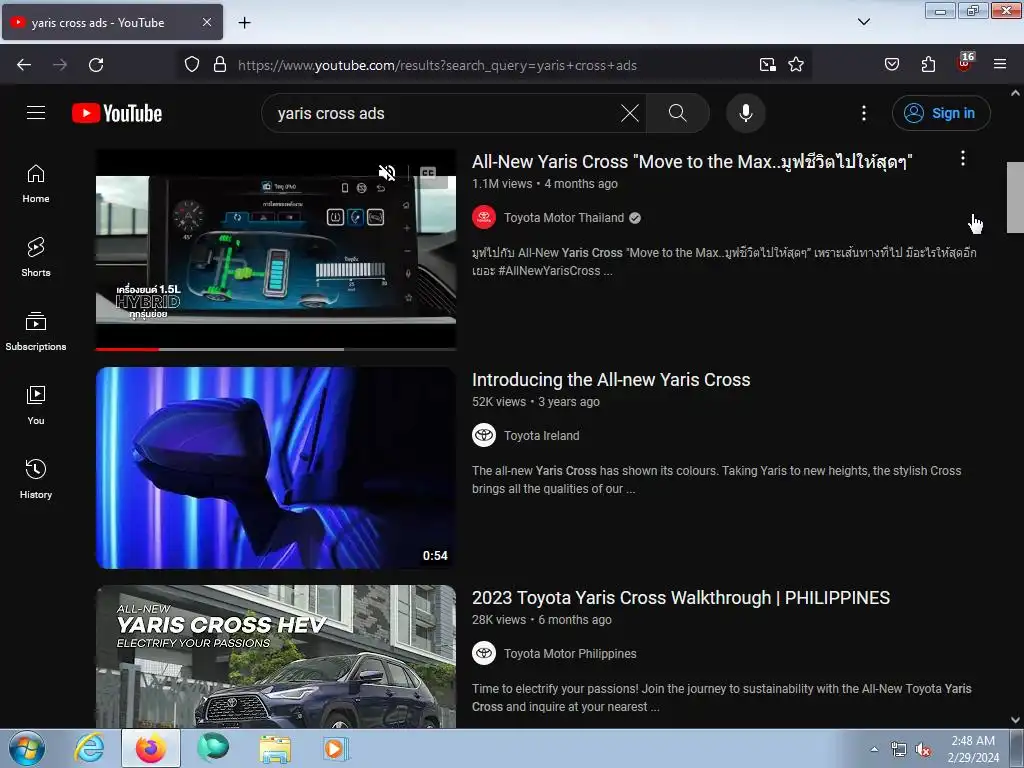Open the You section
Image resolution: width=1024 pixels, height=768 pixels.
click(36, 406)
